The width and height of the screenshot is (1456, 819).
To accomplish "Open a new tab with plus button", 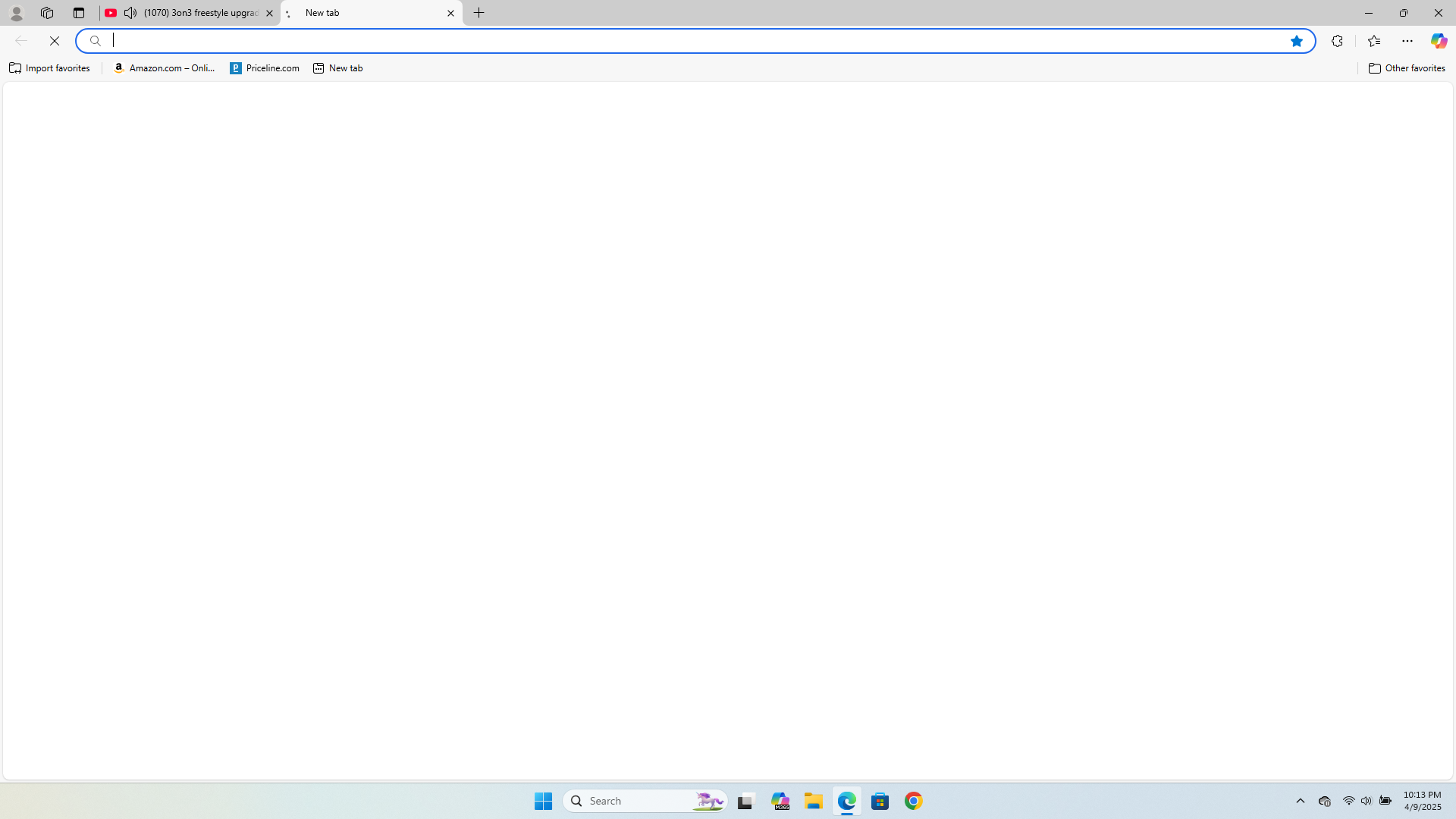I will (x=479, y=13).
